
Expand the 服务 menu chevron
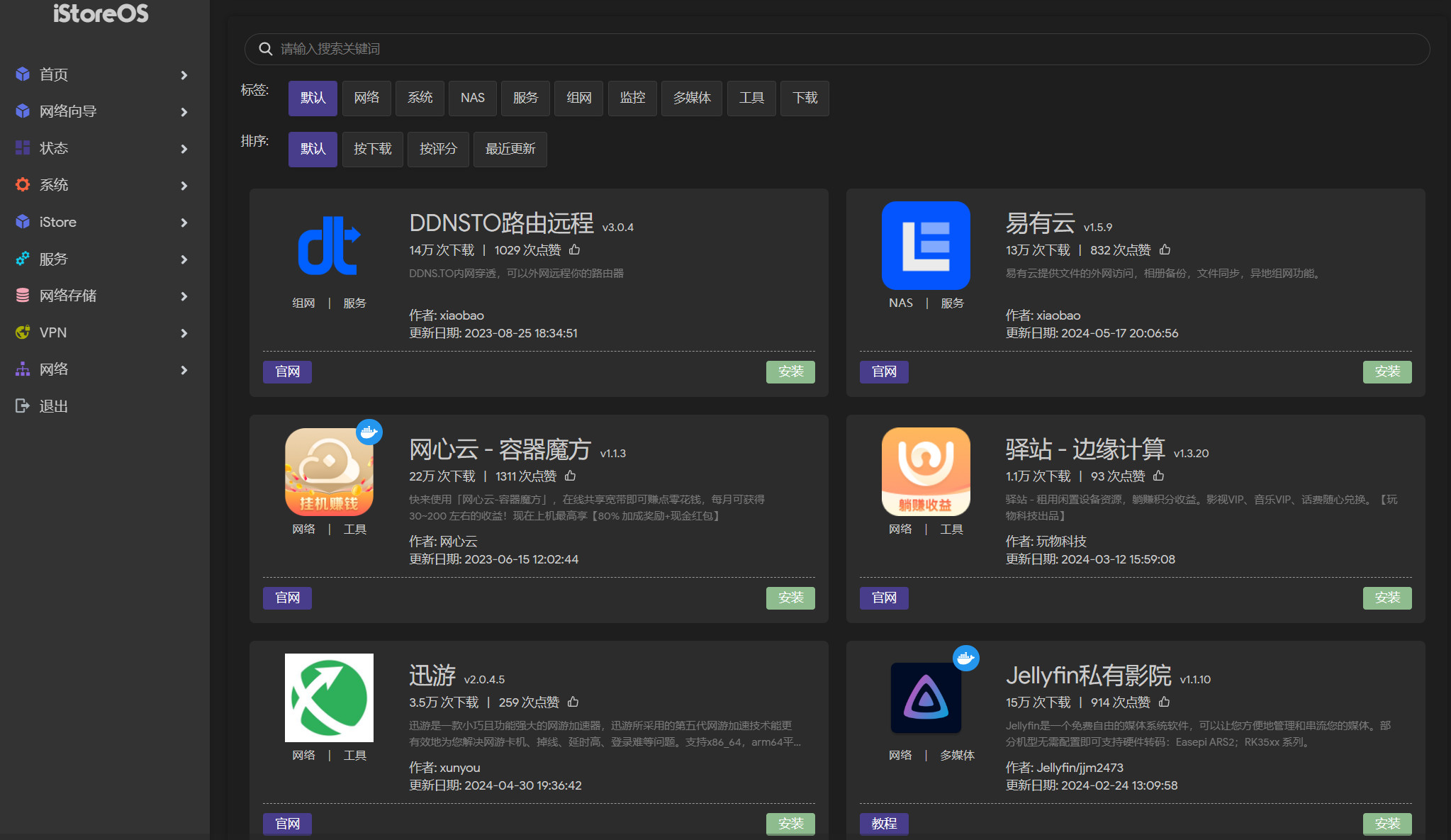pos(184,259)
